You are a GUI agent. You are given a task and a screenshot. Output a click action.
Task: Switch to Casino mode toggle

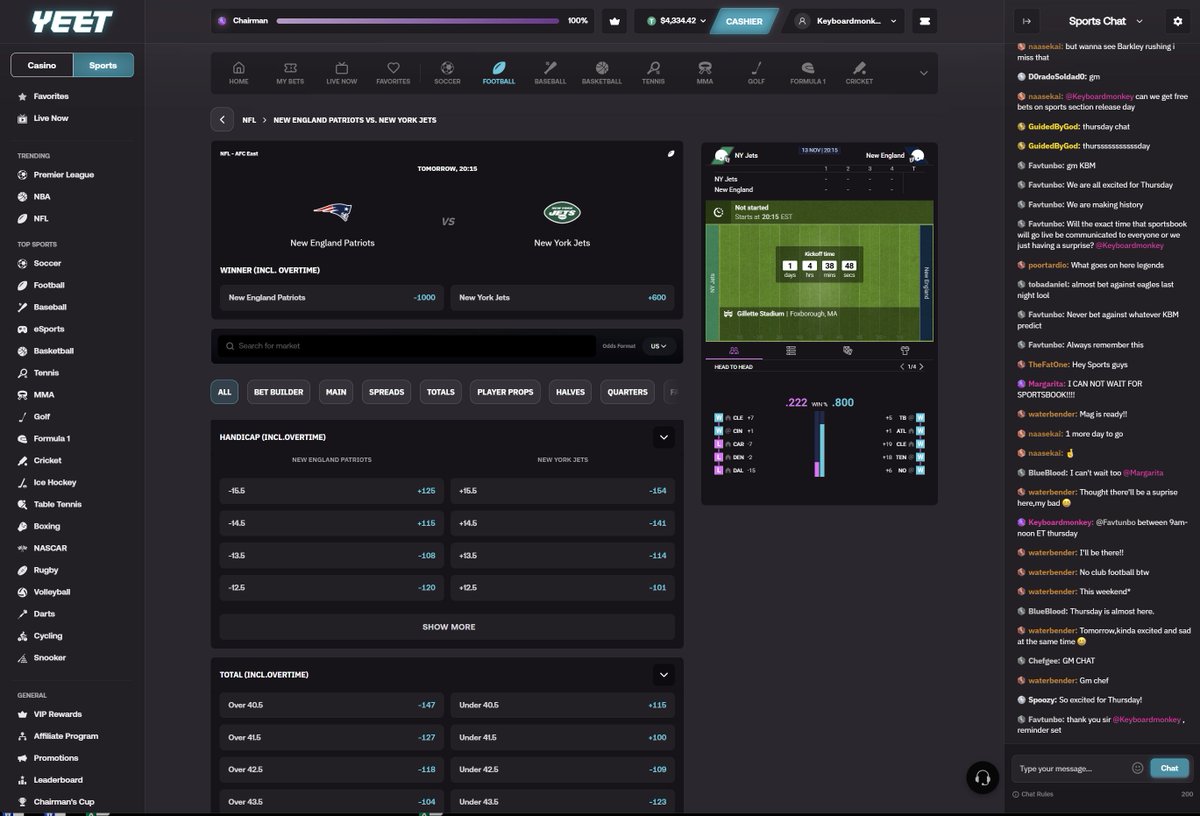(43, 65)
